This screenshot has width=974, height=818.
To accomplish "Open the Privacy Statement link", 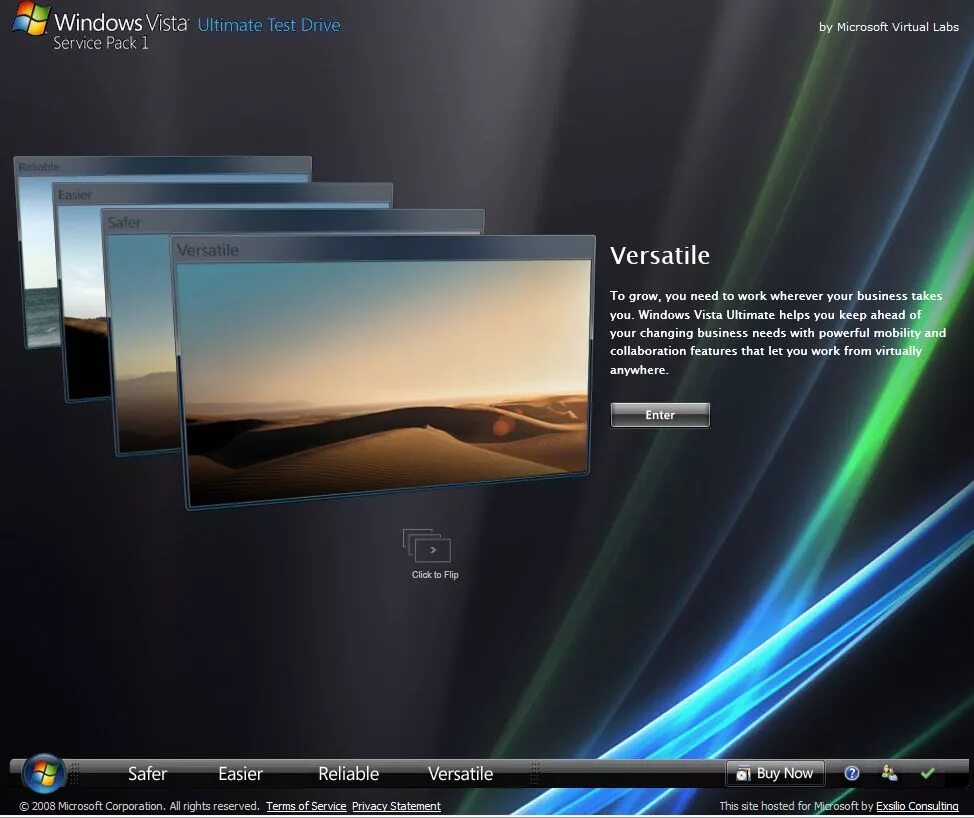I will [x=396, y=806].
